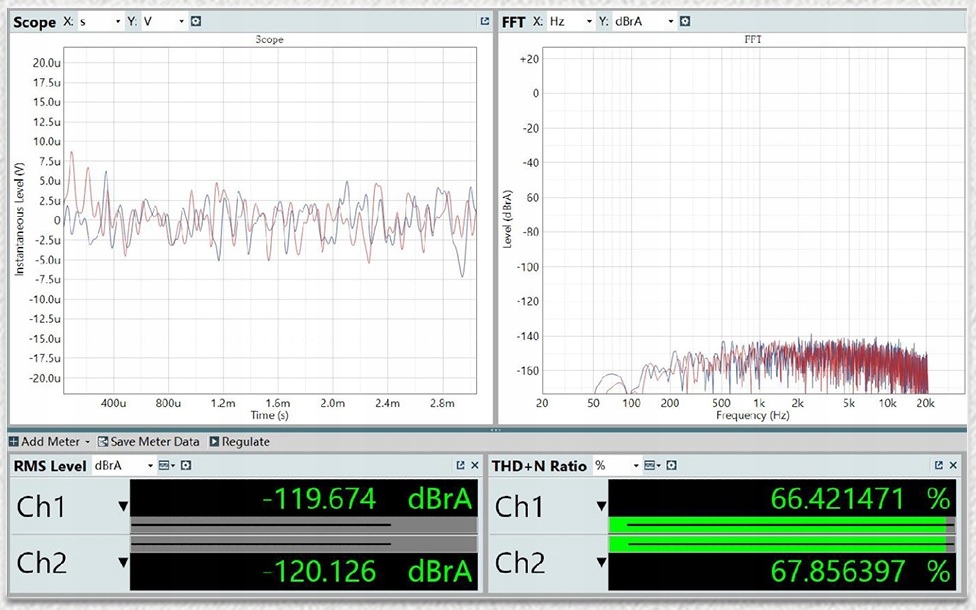The width and height of the screenshot is (976, 610).
Task: Open Scope X-axis unit dropdown
Action: [x=100, y=21]
